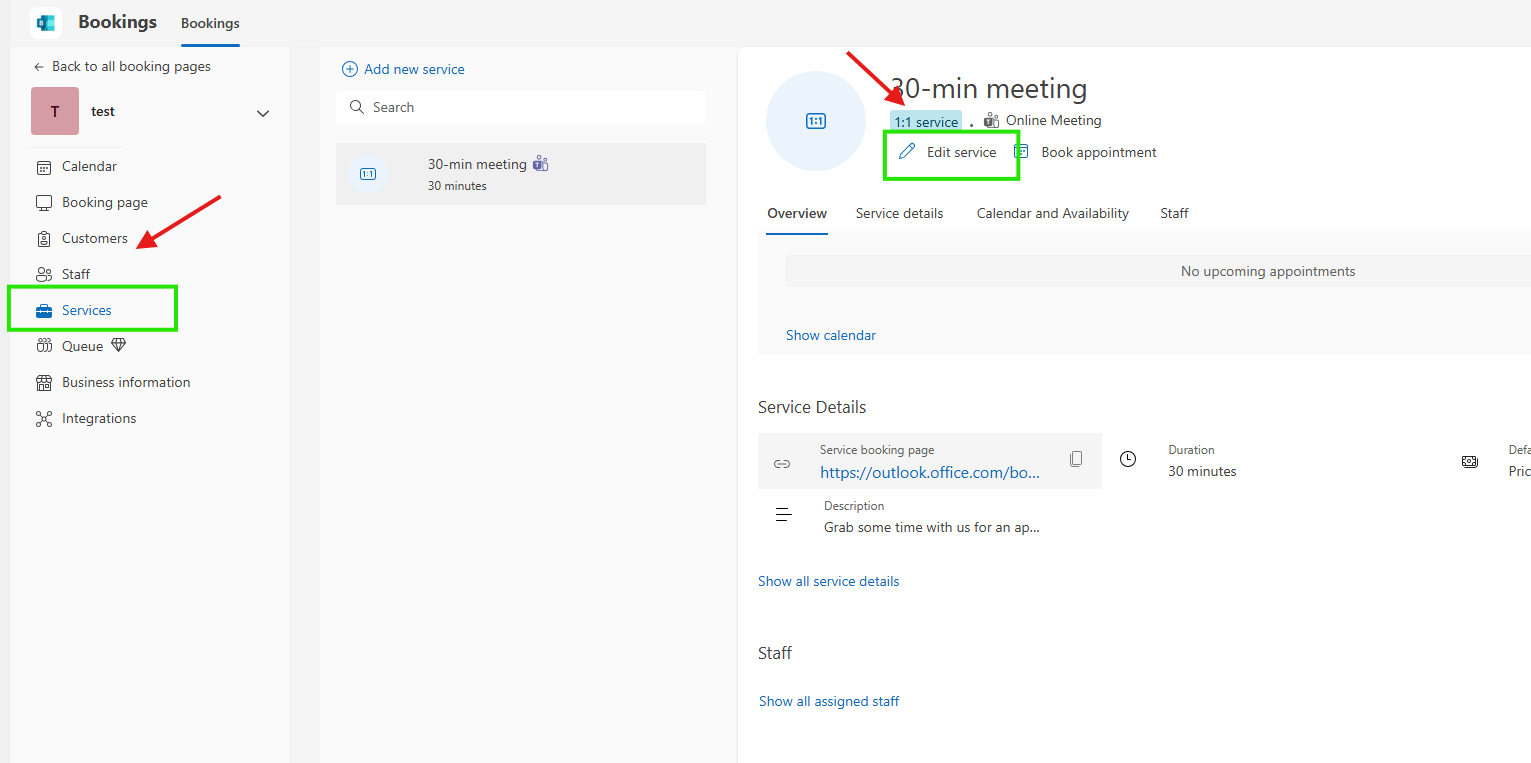Viewport: 1531px width, 763px height.
Task: Click the Teams icon beside 30-min meeting in list
Action: click(541, 164)
